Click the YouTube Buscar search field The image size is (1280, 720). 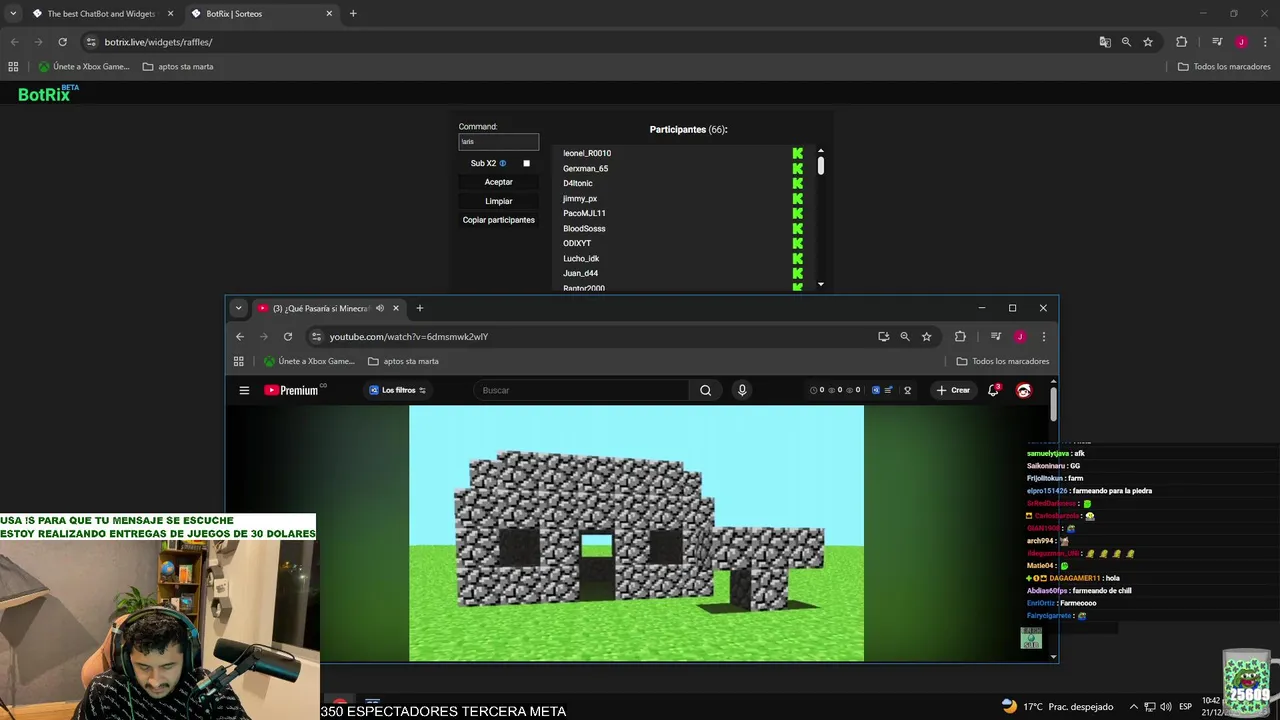coord(581,390)
